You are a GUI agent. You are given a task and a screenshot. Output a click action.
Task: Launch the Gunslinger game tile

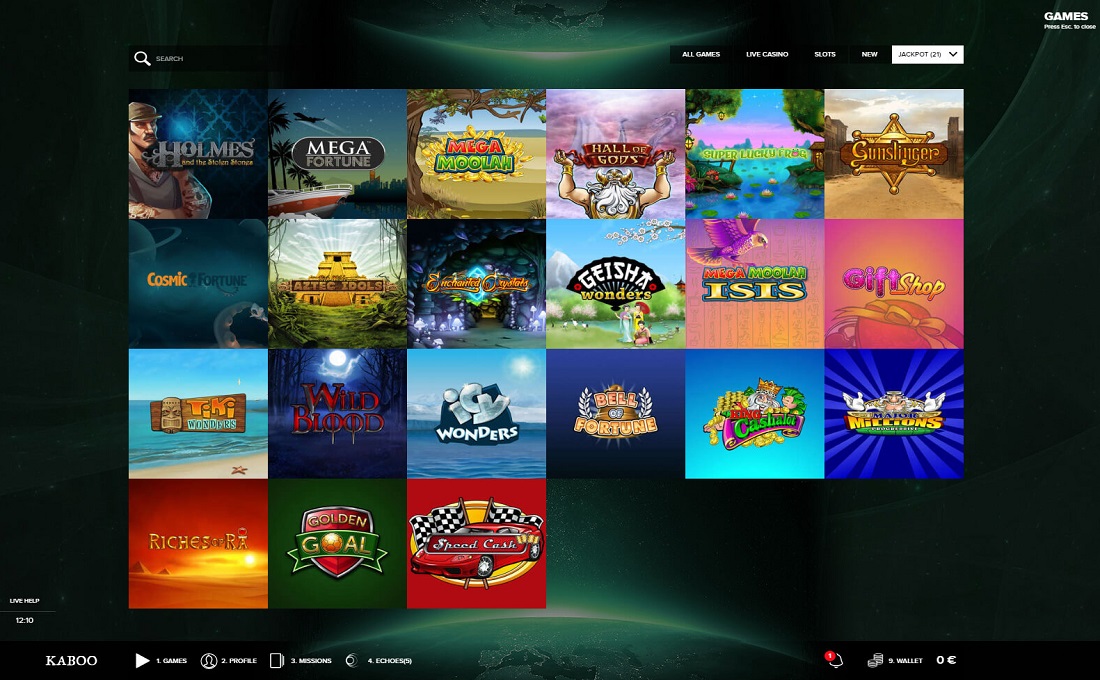(894, 154)
